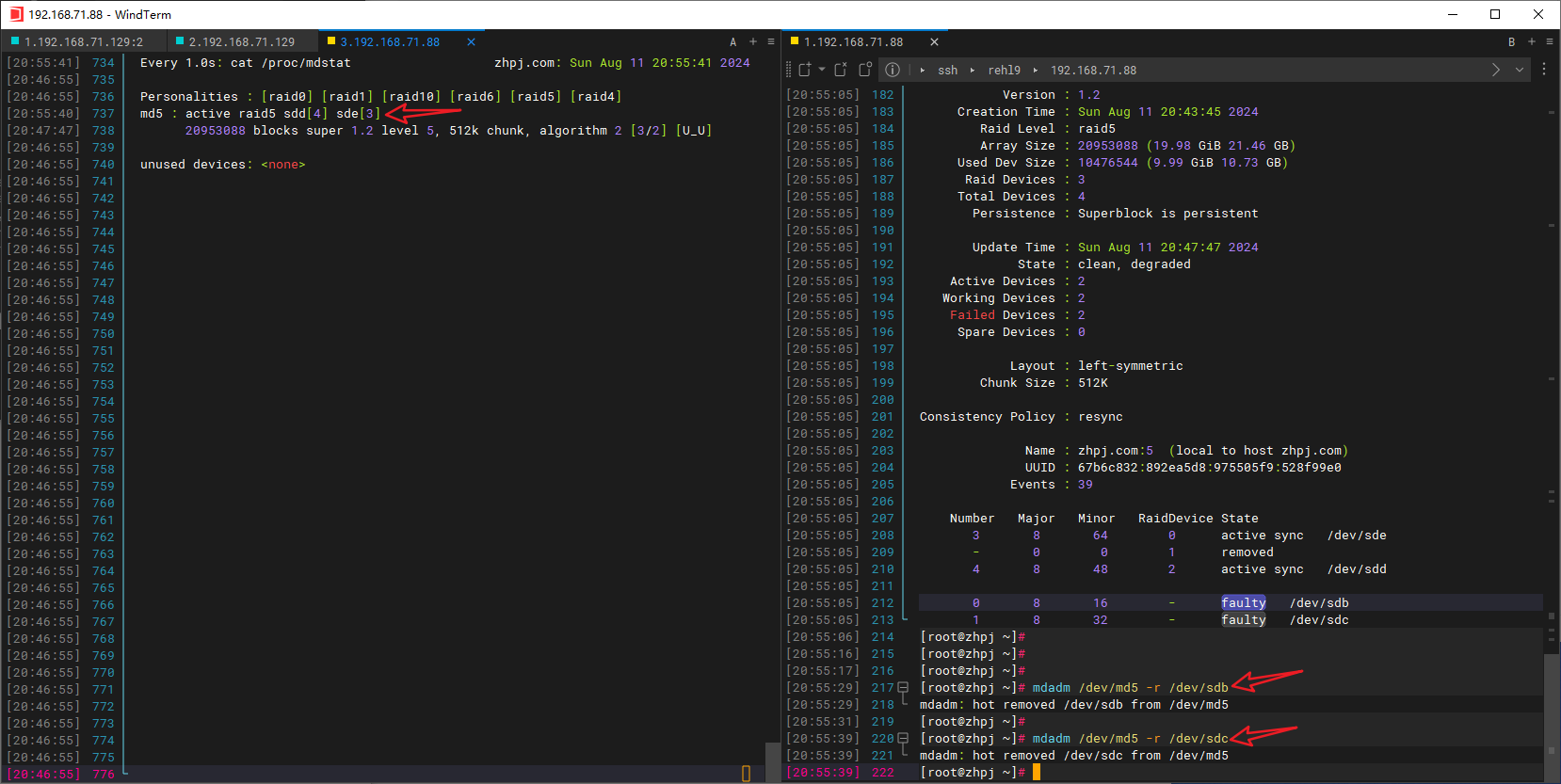The width and height of the screenshot is (1561, 784).
Task: Click the reh19 breadcrumb segment
Action: 1004,71
